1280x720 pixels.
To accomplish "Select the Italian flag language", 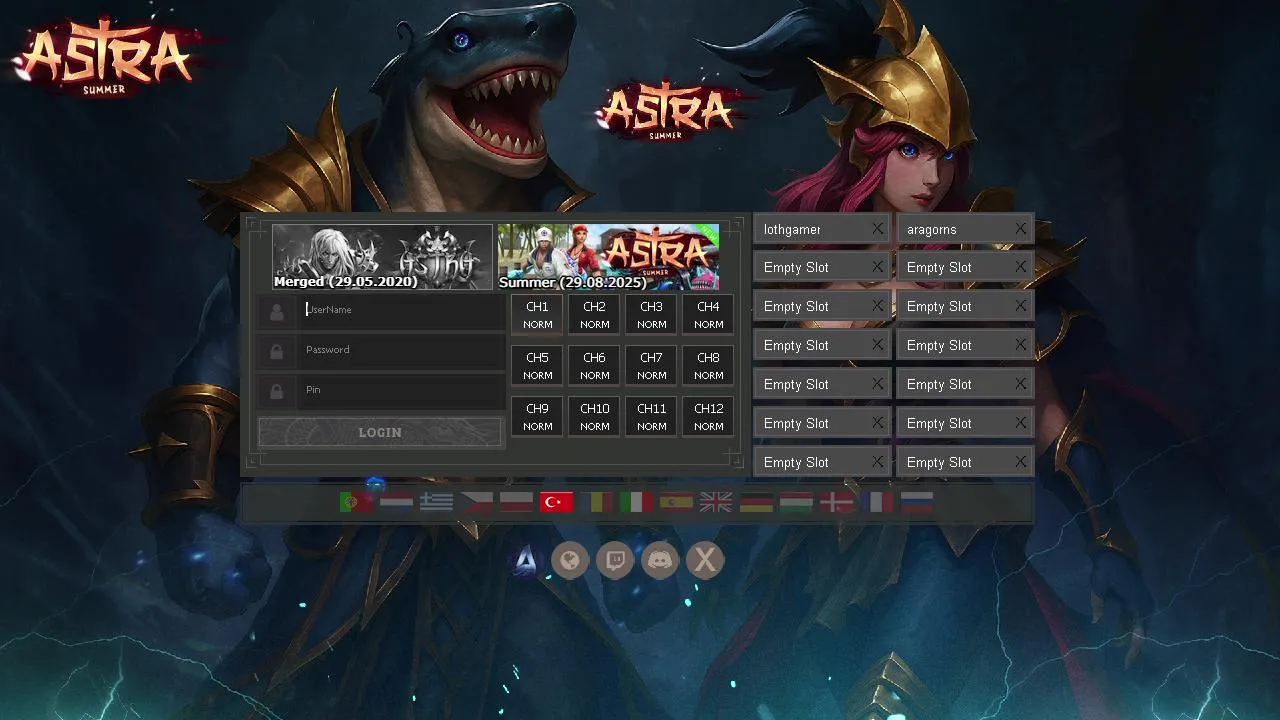I will coord(636,502).
